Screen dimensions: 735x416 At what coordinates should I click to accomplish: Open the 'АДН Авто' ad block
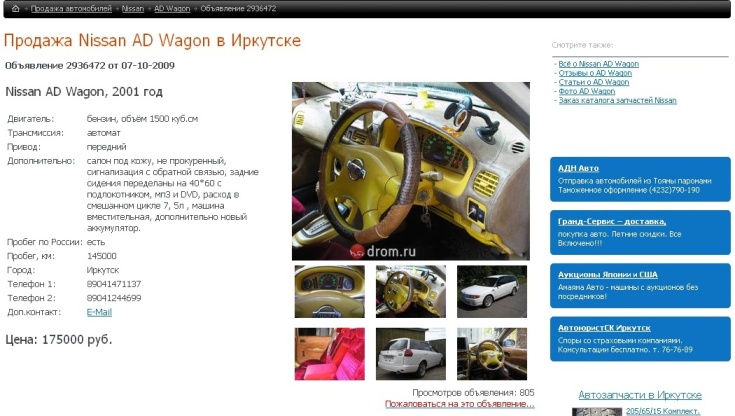click(579, 168)
